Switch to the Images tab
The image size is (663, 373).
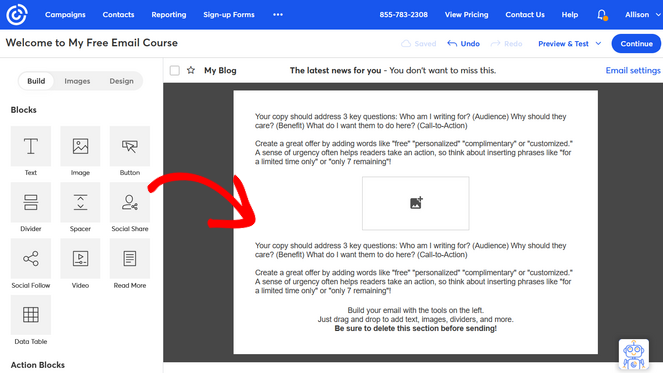tap(77, 81)
